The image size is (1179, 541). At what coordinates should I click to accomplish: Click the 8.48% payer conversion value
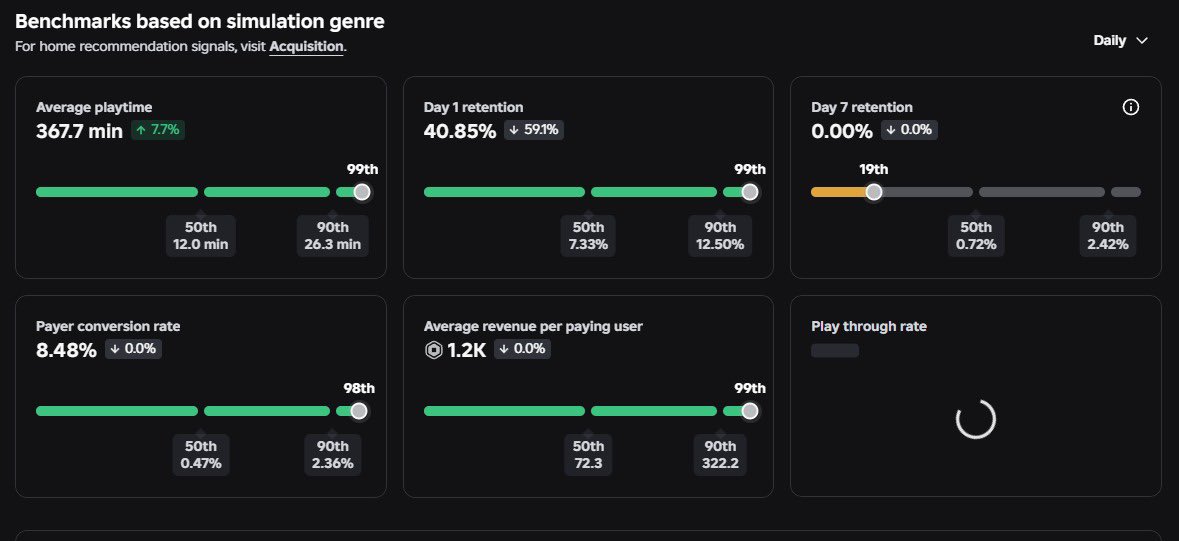click(x=66, y=350)
